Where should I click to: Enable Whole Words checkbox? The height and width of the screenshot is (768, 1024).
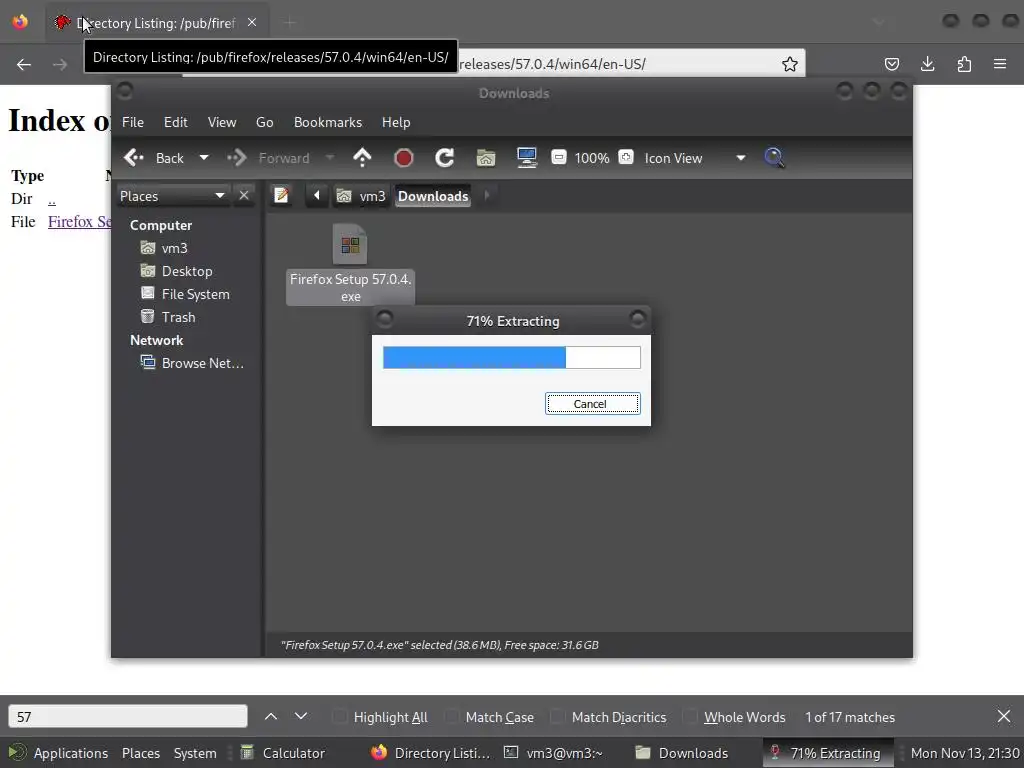point(690,717)
